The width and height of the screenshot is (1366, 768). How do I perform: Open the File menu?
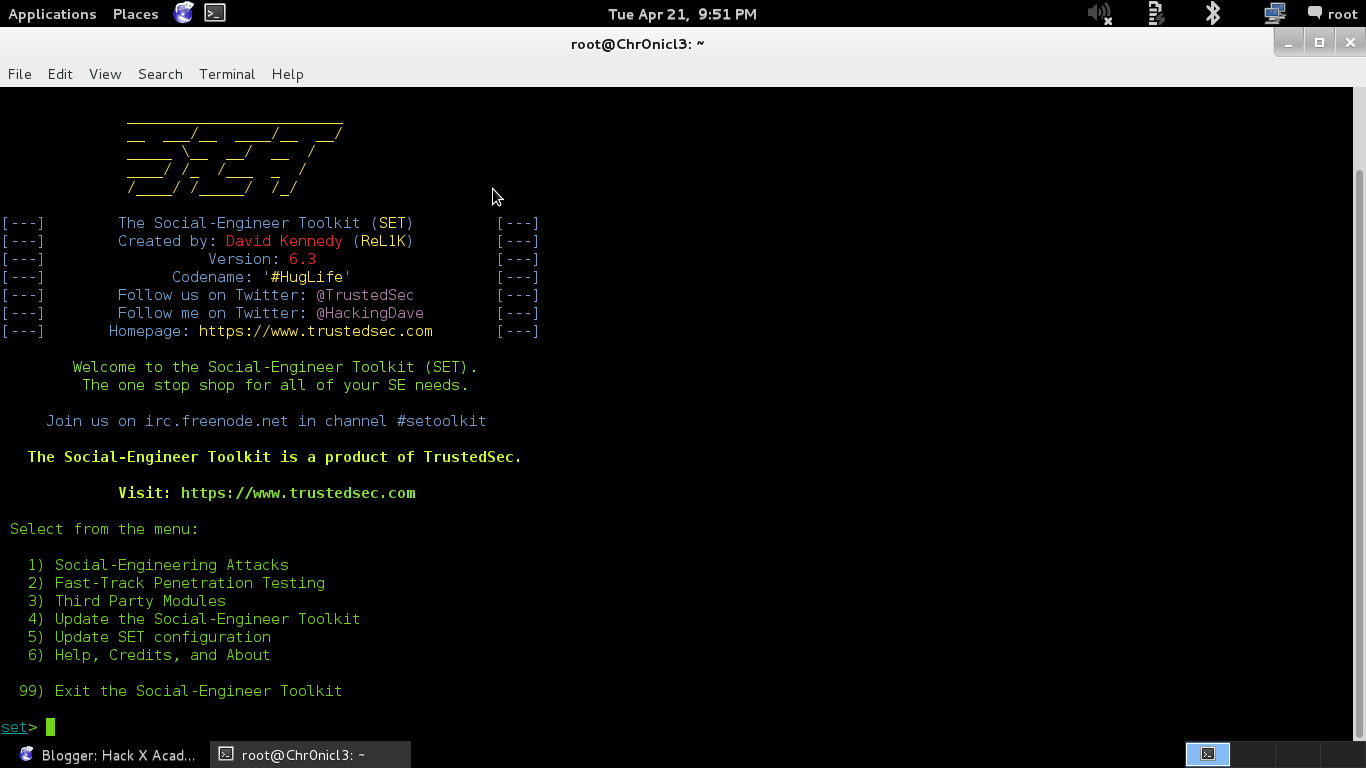pos(20,74)
